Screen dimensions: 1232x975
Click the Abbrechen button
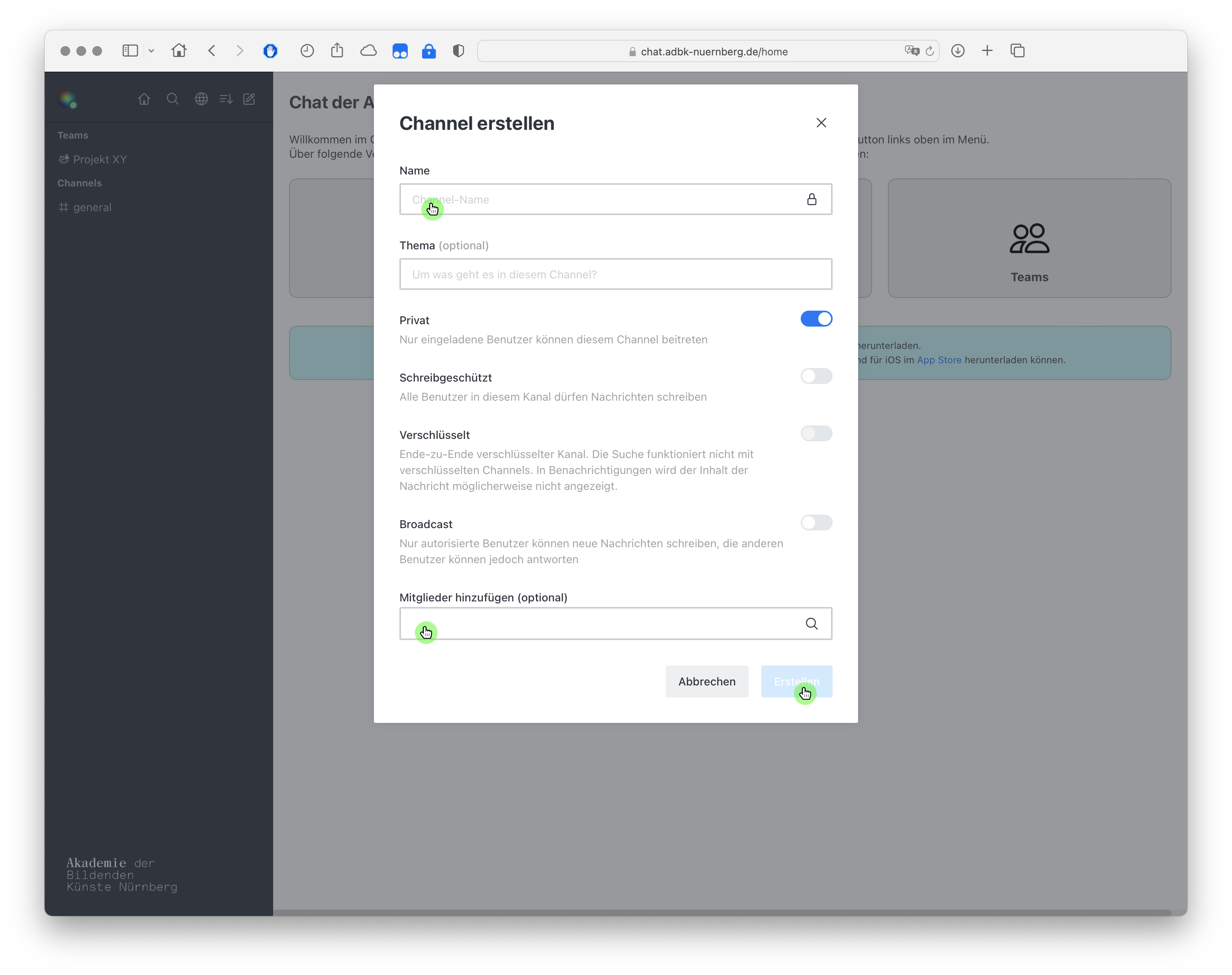click(x=706, y=681)
